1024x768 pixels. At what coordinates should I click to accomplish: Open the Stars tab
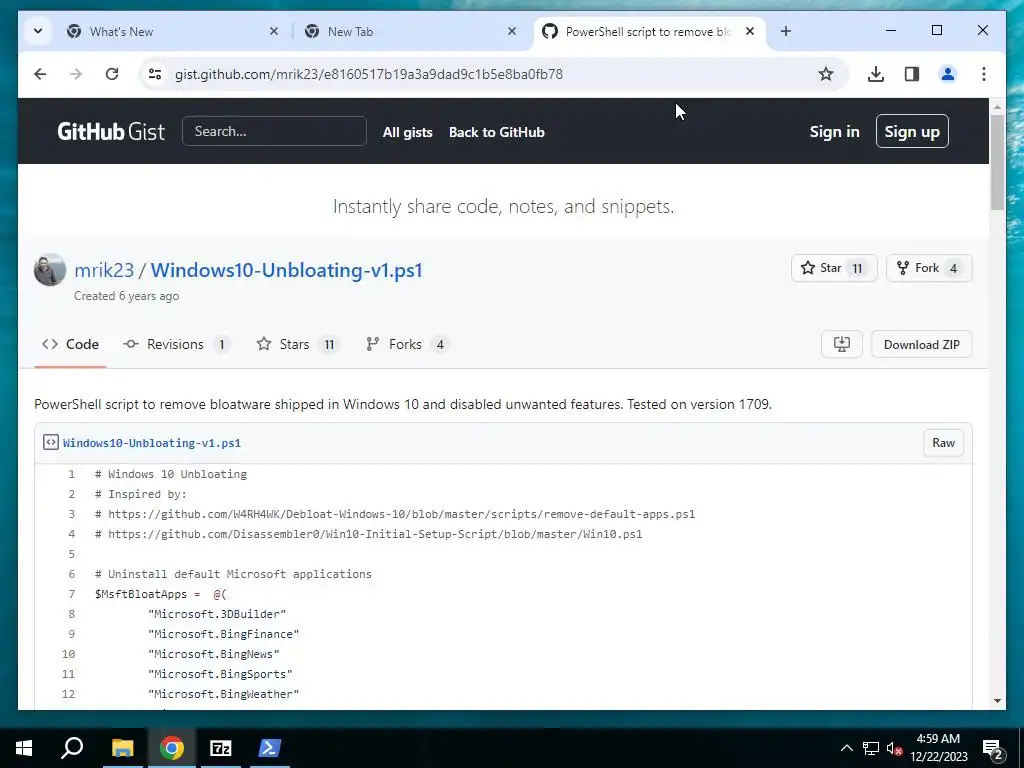[x=298, y=344]
